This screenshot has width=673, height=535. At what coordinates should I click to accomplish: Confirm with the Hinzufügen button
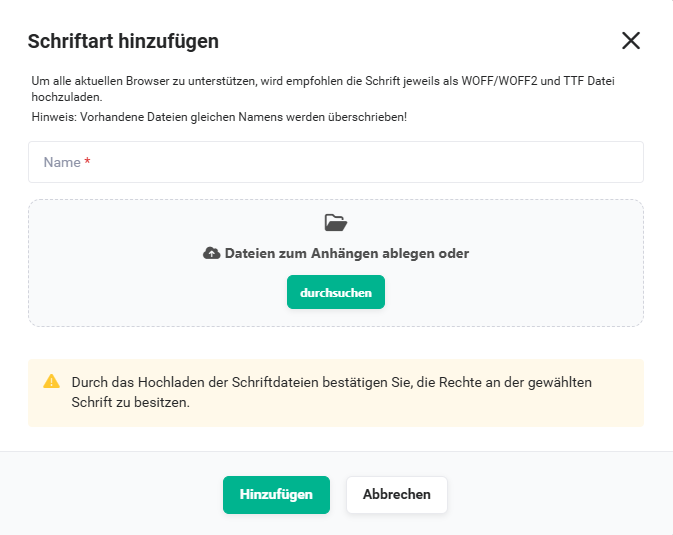[276, 495]
